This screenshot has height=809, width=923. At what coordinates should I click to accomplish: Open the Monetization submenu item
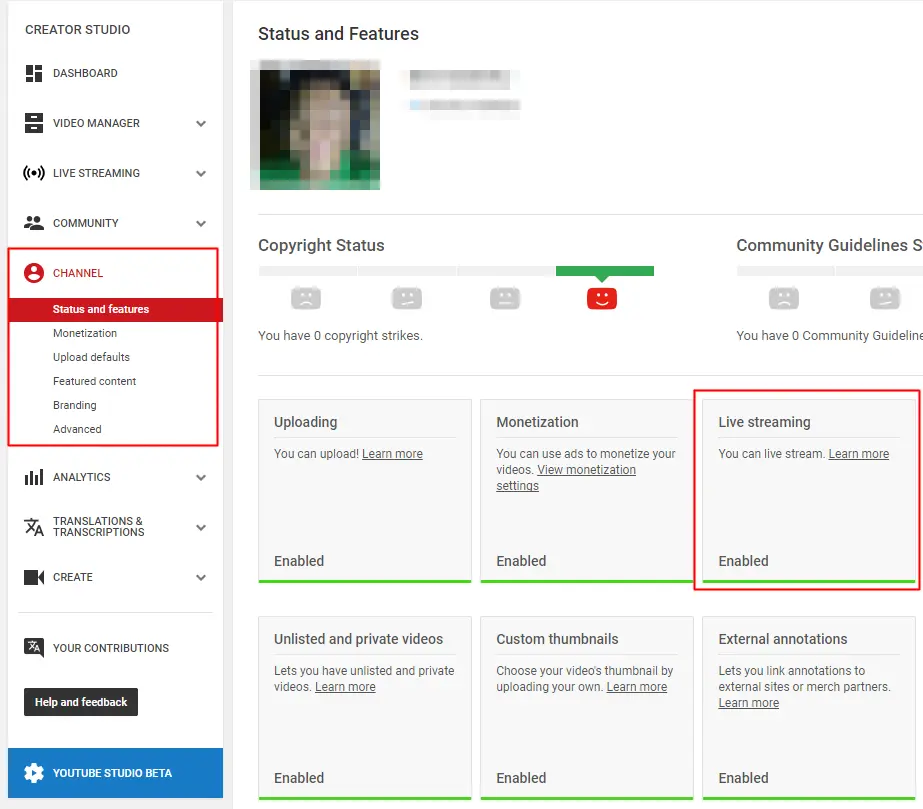[85, 333]
